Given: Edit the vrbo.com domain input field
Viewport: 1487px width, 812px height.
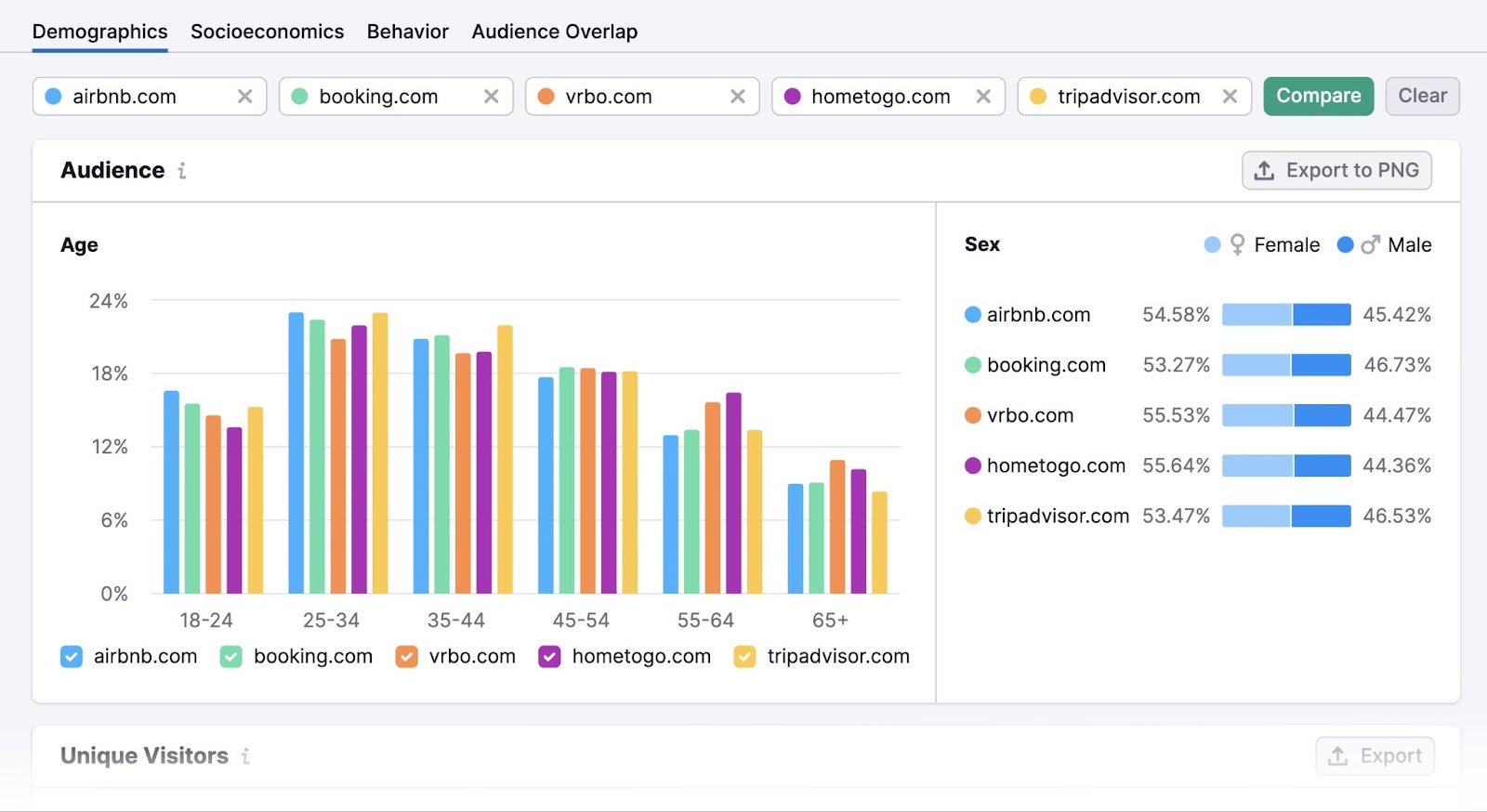Looking at the screenshot, I should pos(644,97).
